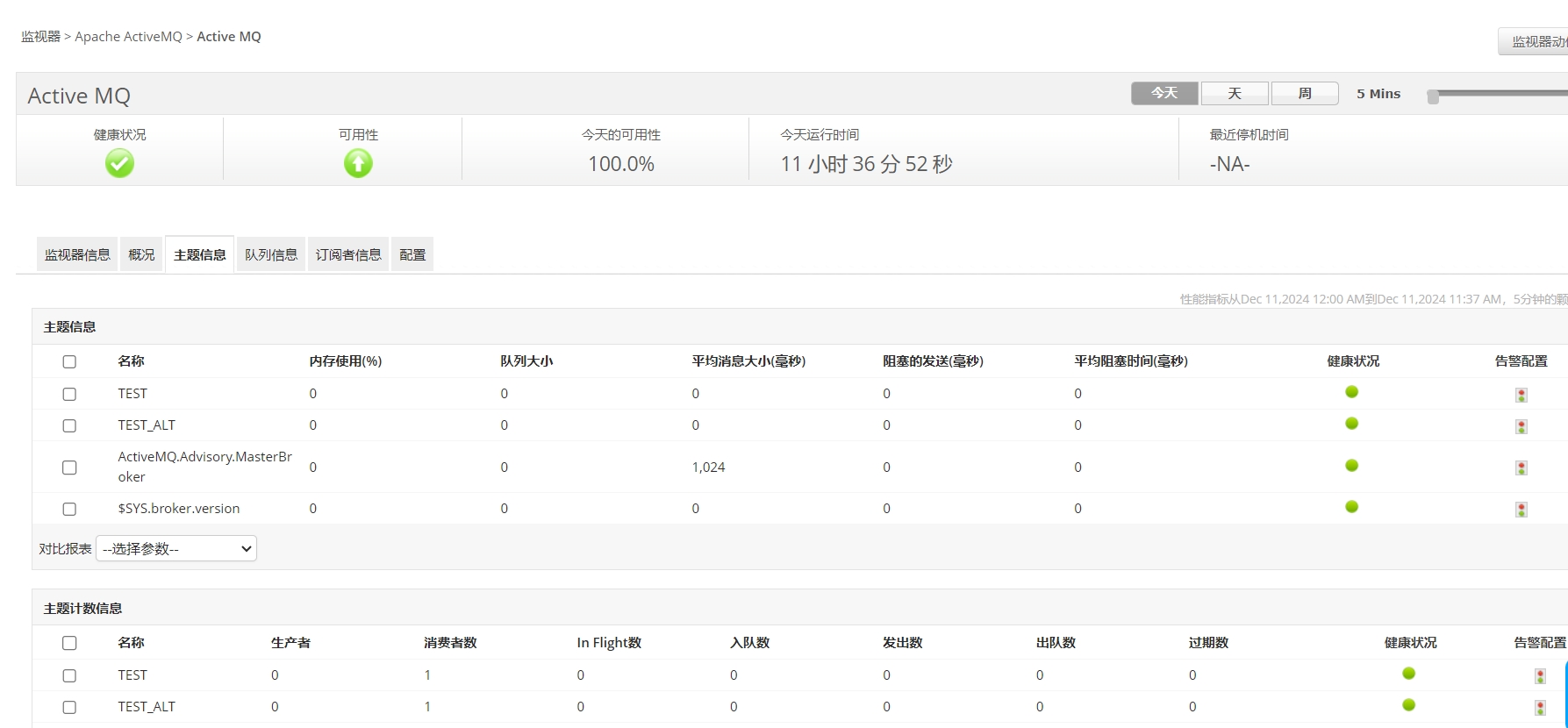Click the 入队数 column header
Image resolution: width=1568 pixels, height=728 pixels.
(x=749, y=642)
